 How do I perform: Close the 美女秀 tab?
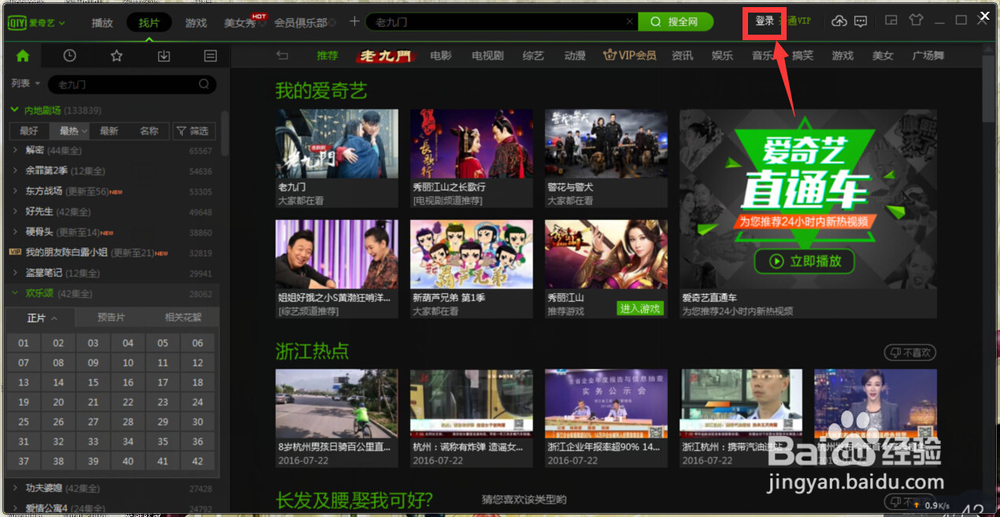click(x=261, y=23)
